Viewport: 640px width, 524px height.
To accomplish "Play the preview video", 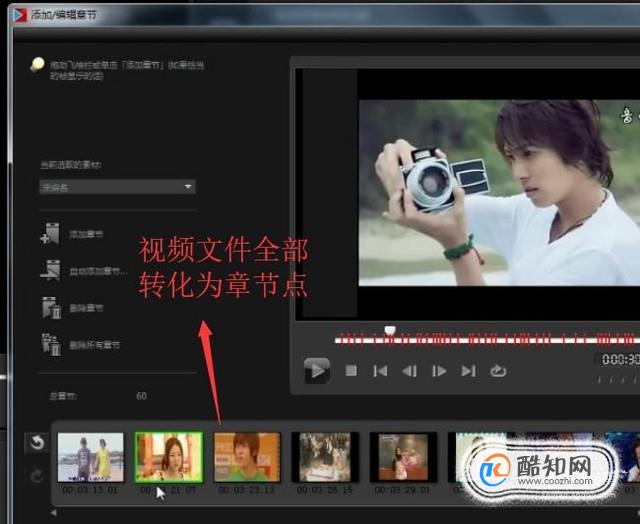I will (317, 371).
